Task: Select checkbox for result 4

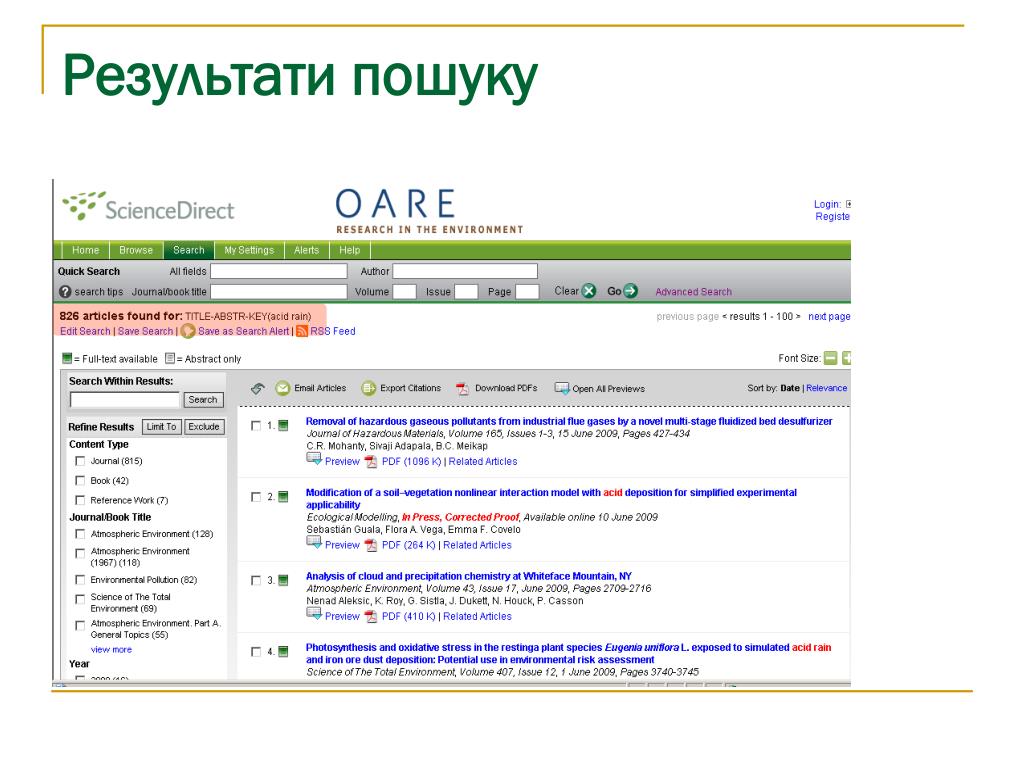Action: click(x=256, y=651)
